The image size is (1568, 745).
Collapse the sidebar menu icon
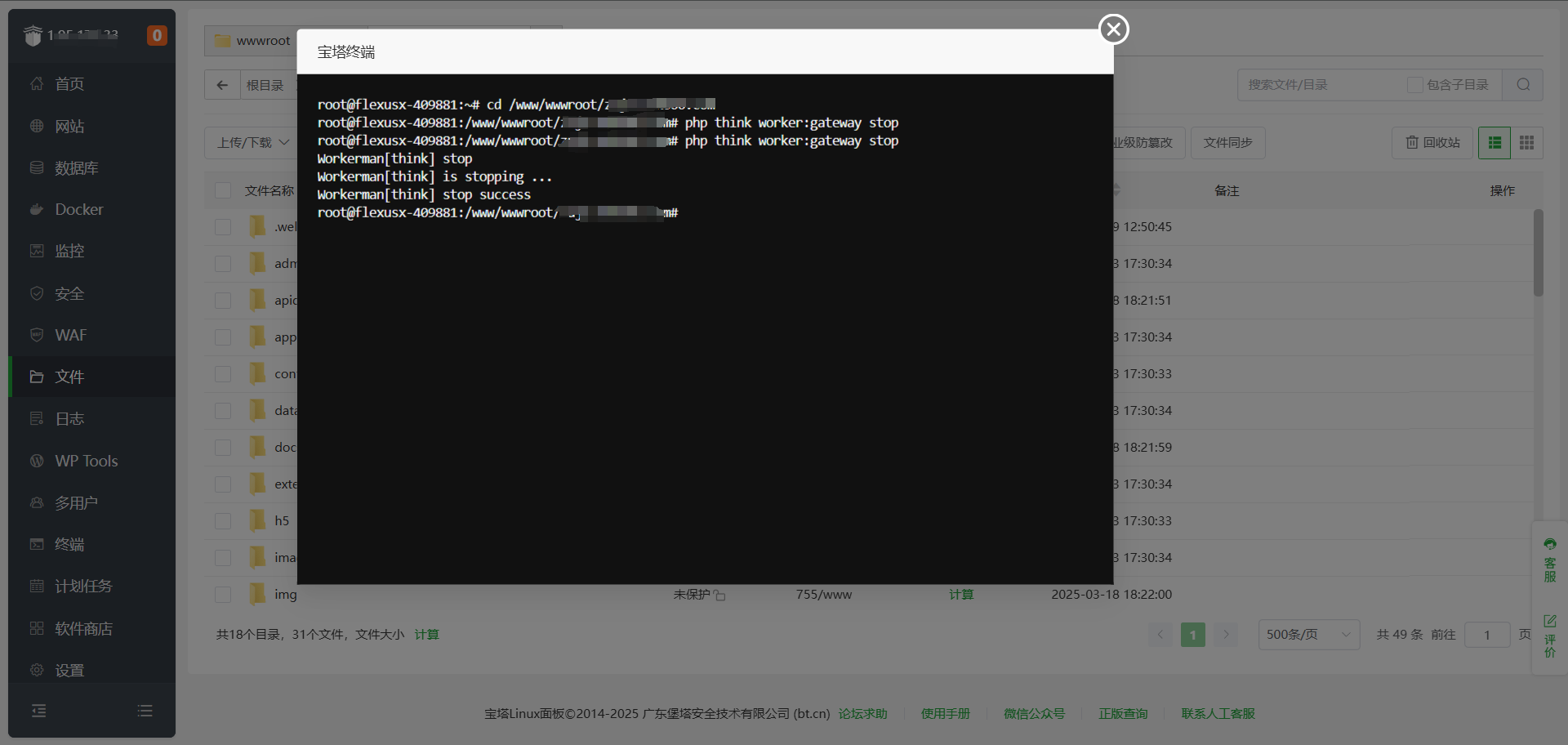(x=38, y=711)
